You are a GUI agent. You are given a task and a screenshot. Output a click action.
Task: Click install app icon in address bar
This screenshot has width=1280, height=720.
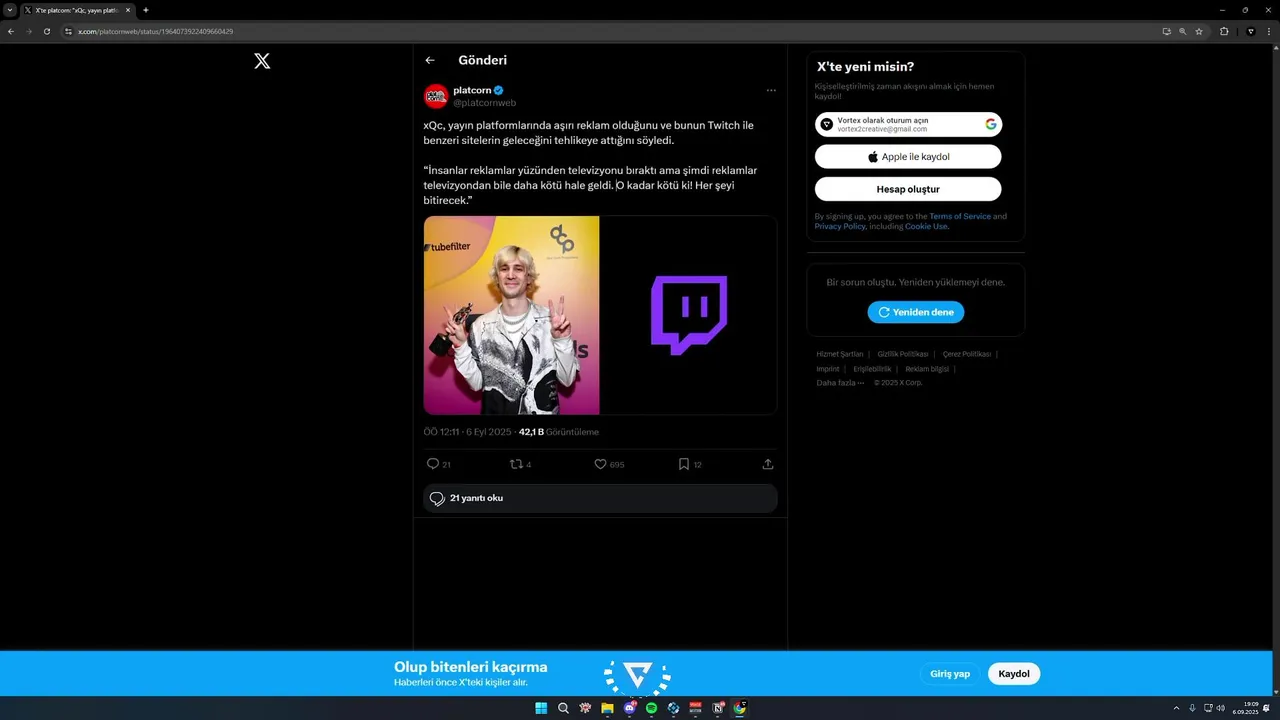pos(1166,31)
